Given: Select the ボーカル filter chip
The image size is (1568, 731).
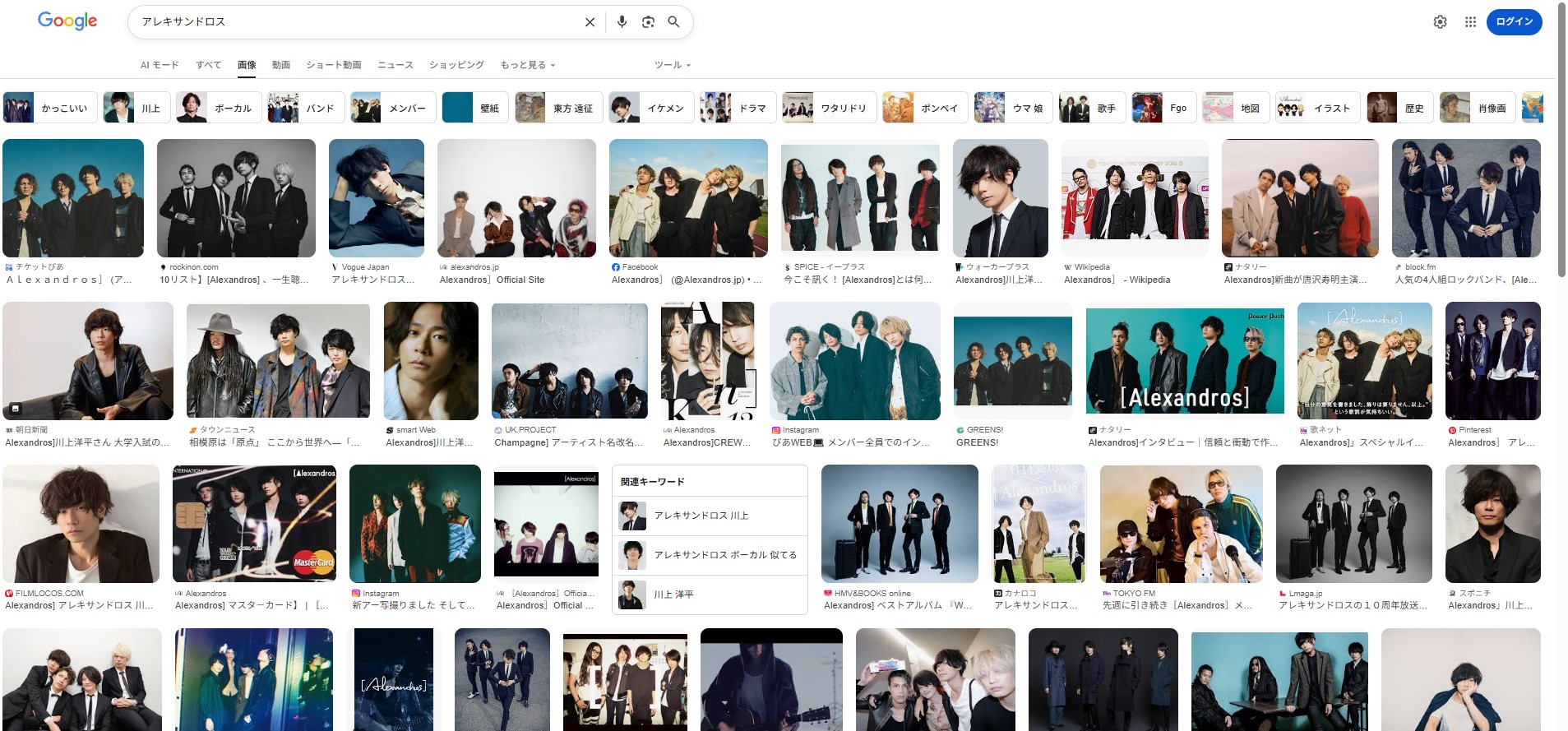Looking at the screenshot, I should coord(219,108).
